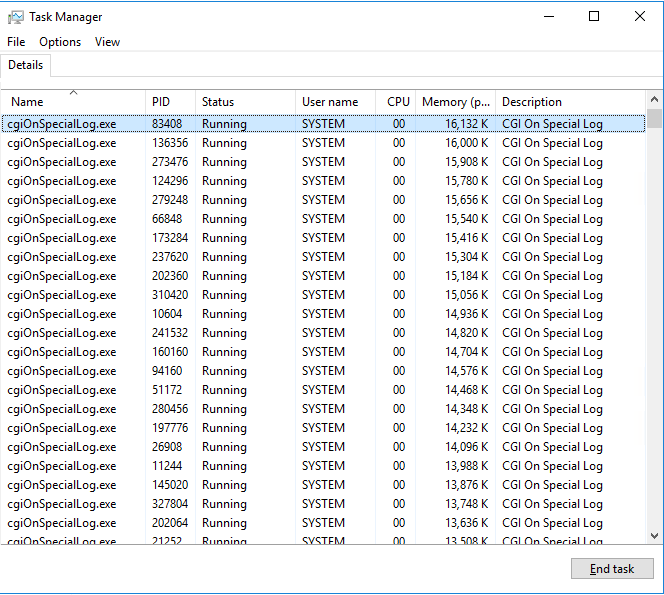Click the 15,656 K memory value
Viewport: 664px width, 595px height.
point(467,200)
